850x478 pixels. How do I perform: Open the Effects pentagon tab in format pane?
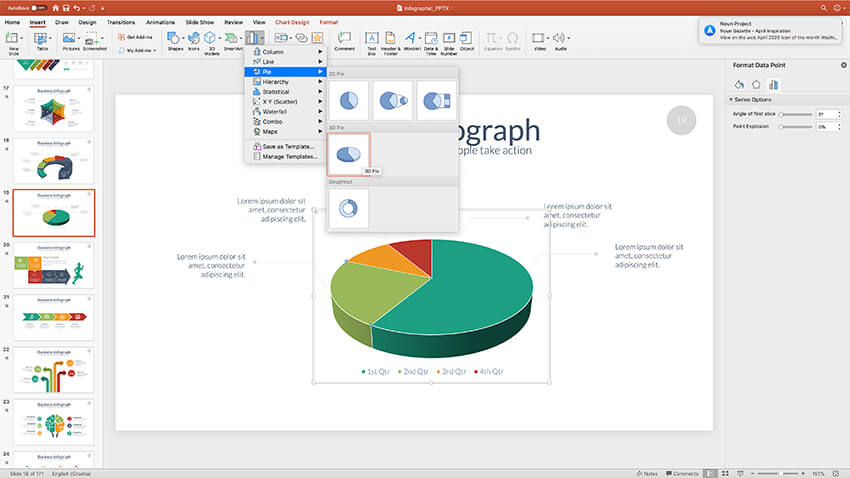tap(756, 84)
